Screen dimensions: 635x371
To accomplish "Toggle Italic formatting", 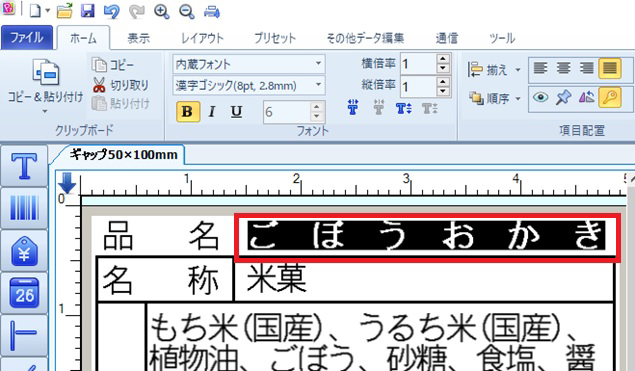I will click(x=212, y=111).
